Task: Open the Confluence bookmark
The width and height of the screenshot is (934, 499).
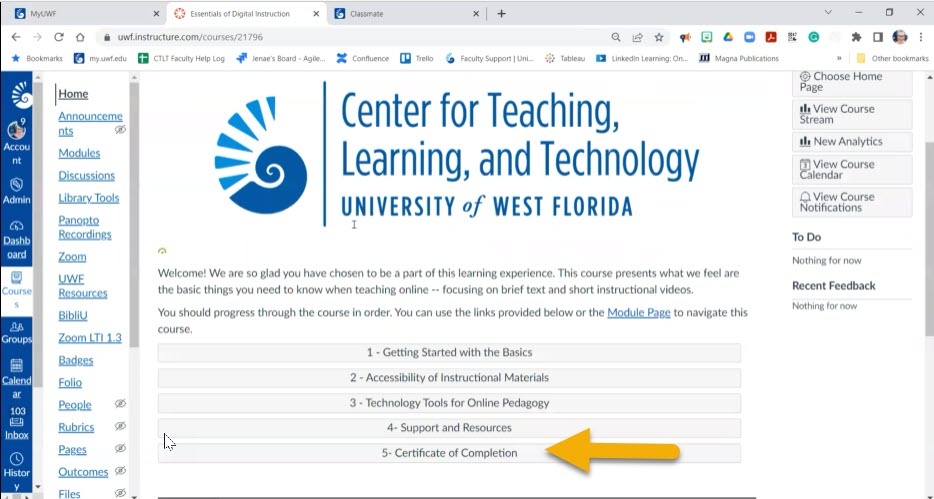Action: [x=363, y=58]
